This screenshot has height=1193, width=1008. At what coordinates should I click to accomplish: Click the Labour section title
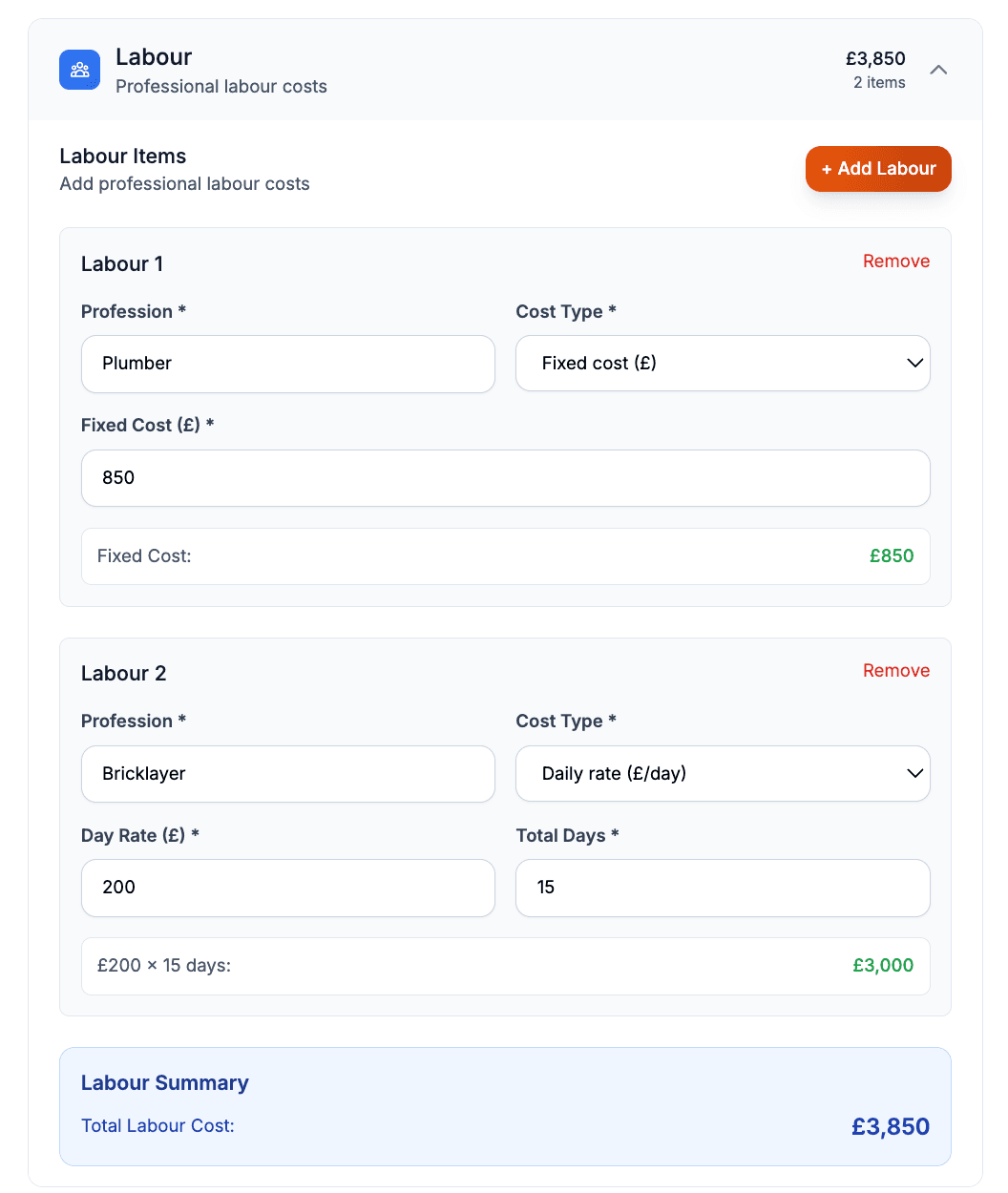tap(154, 57)
